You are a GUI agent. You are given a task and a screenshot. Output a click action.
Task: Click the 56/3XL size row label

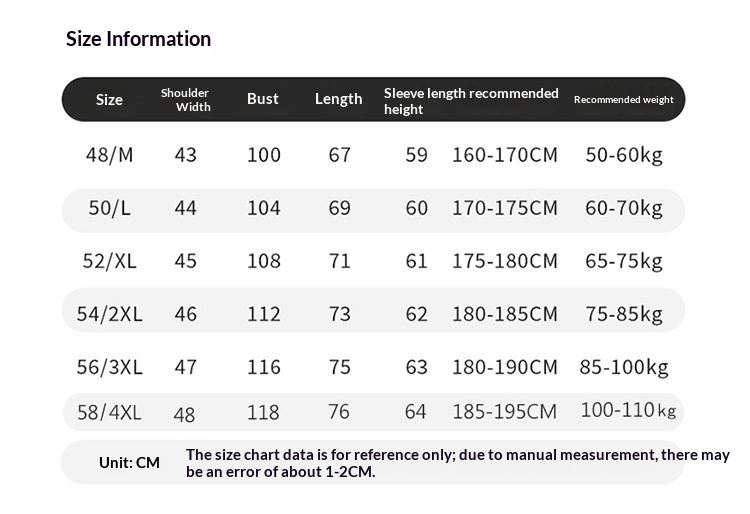[110, 367]
